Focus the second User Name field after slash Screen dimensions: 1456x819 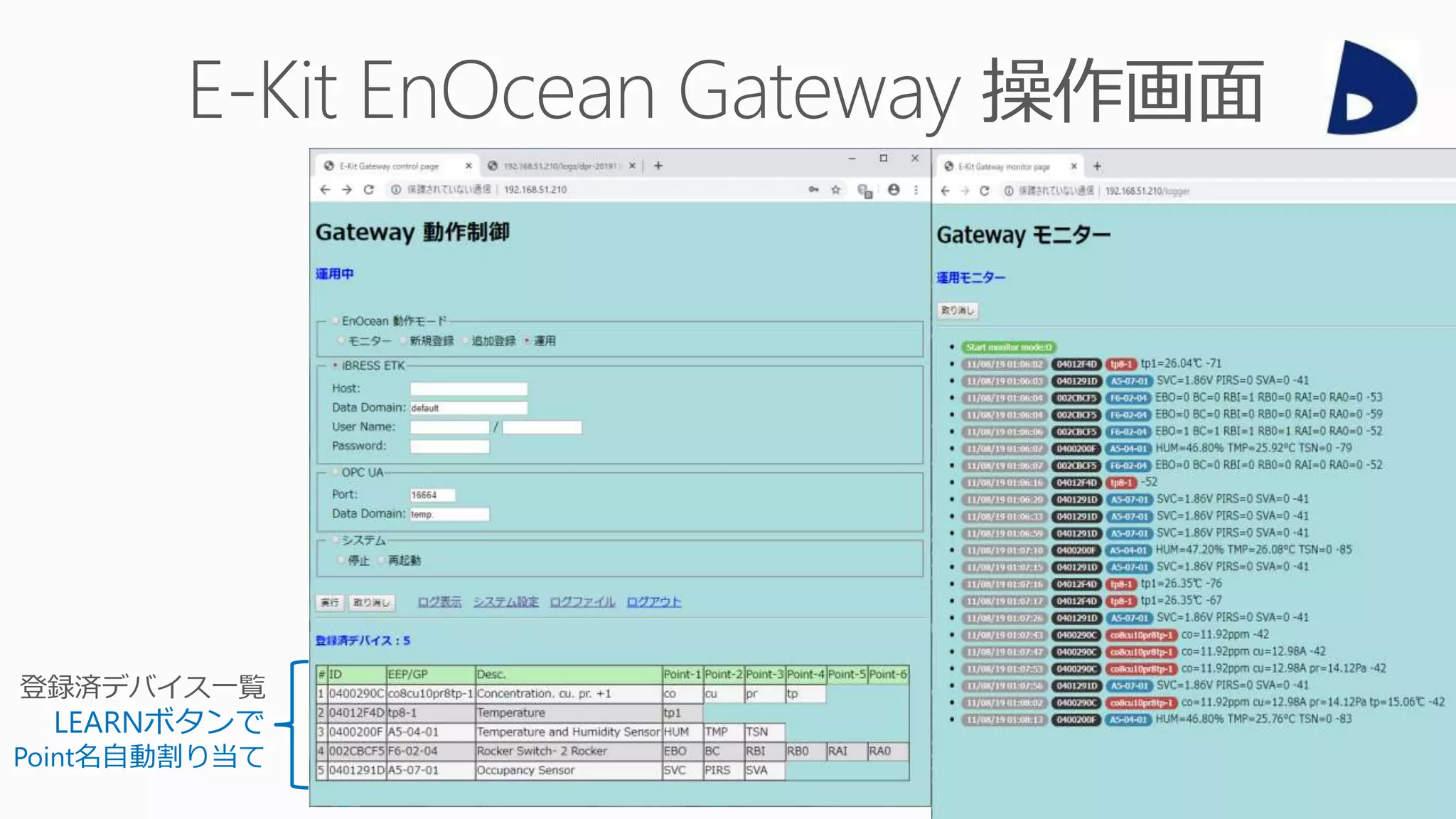click(542, 427)
